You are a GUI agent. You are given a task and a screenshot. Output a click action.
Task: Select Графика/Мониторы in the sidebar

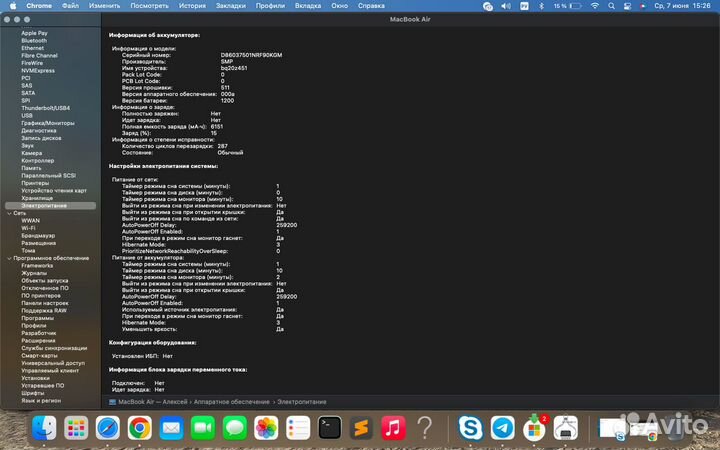pos(48,123)
